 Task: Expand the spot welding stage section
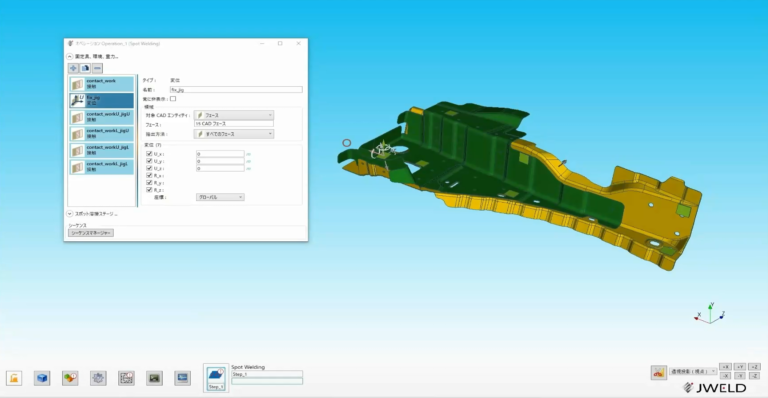(70, 214)
